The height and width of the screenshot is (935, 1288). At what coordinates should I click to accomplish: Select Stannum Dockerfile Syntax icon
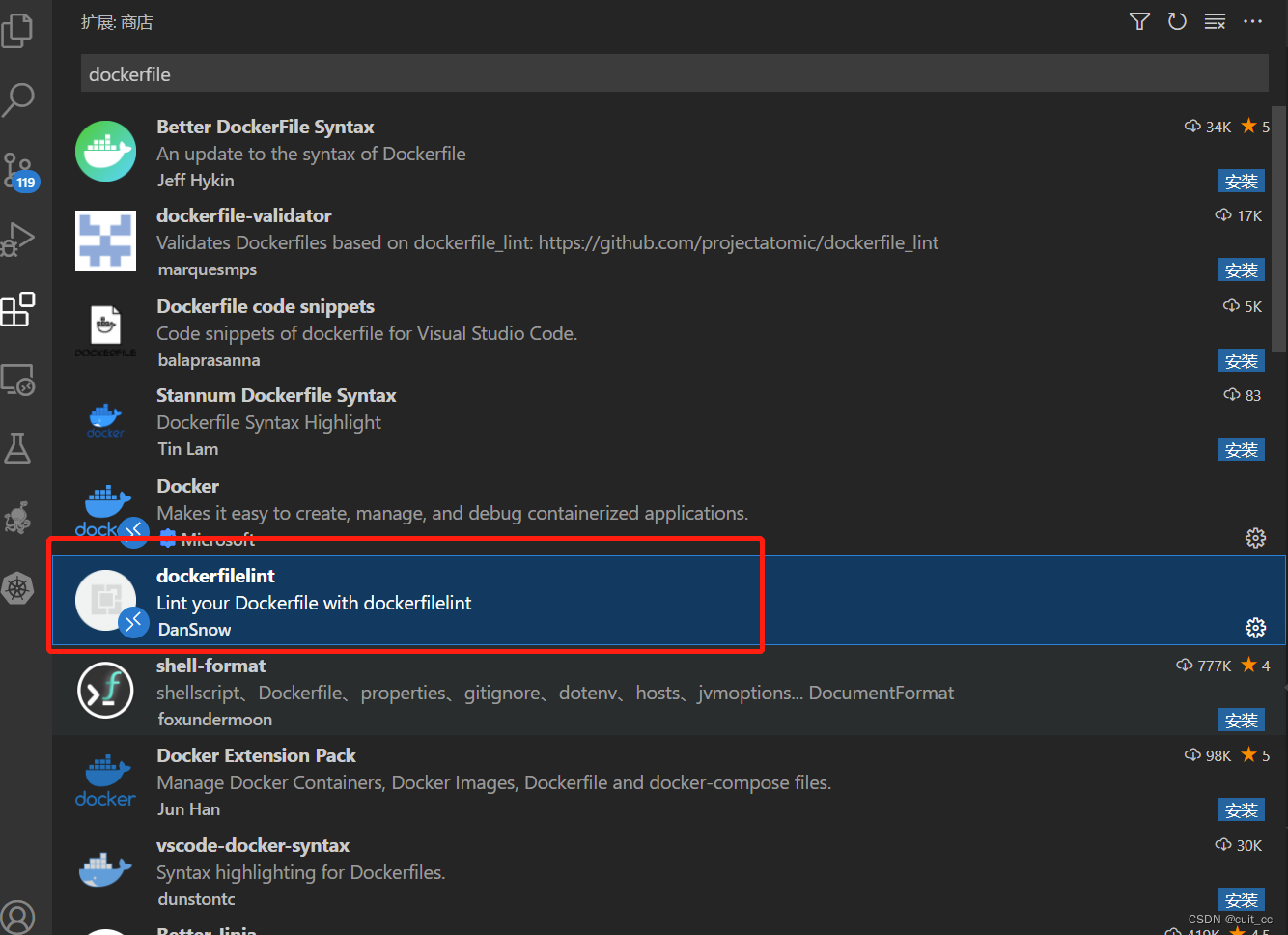point(105,420)
